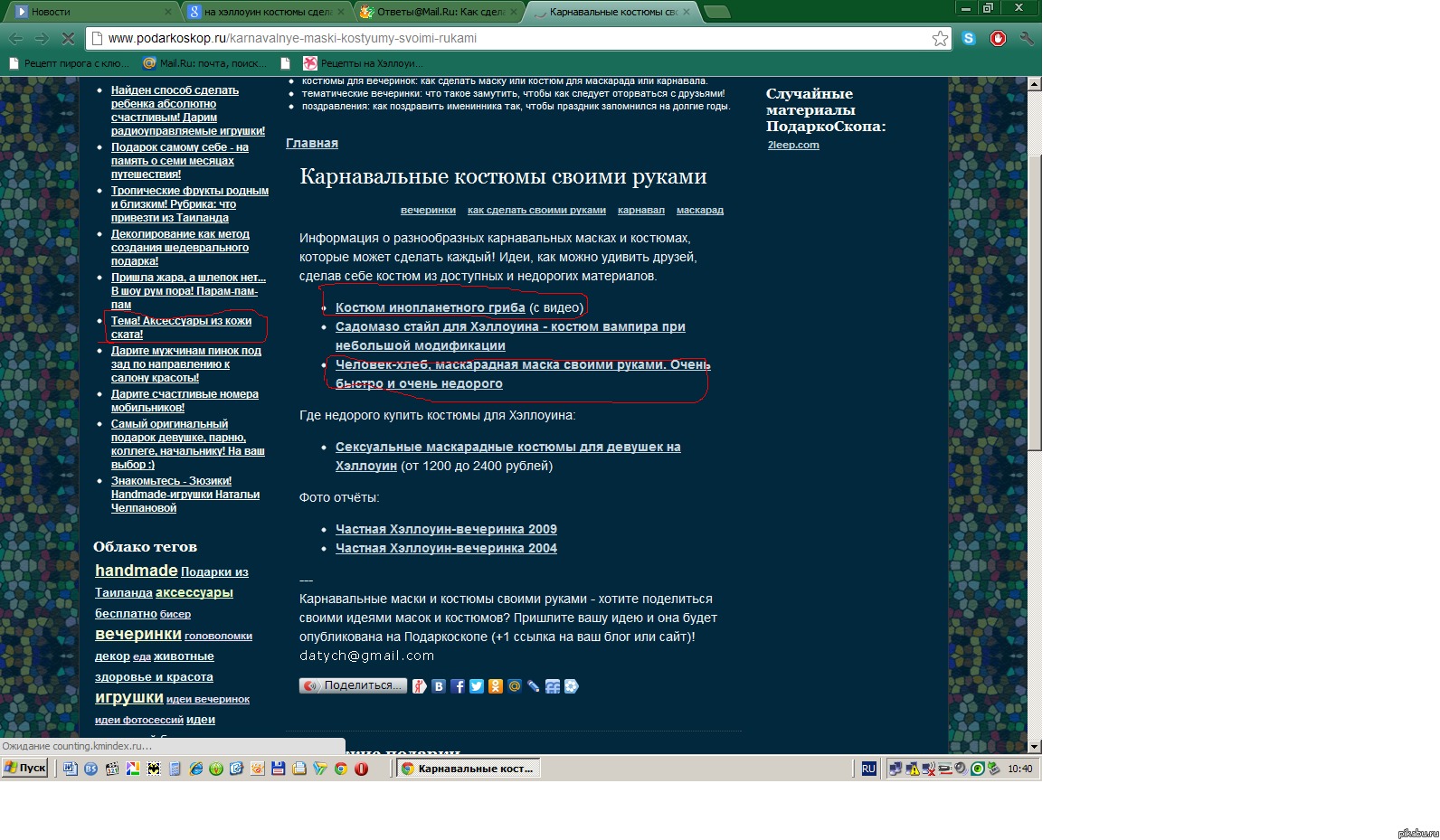Click the карнавал tag link
The width and height of the screenshot is (1440, 840).
click(x=641, y=210)
